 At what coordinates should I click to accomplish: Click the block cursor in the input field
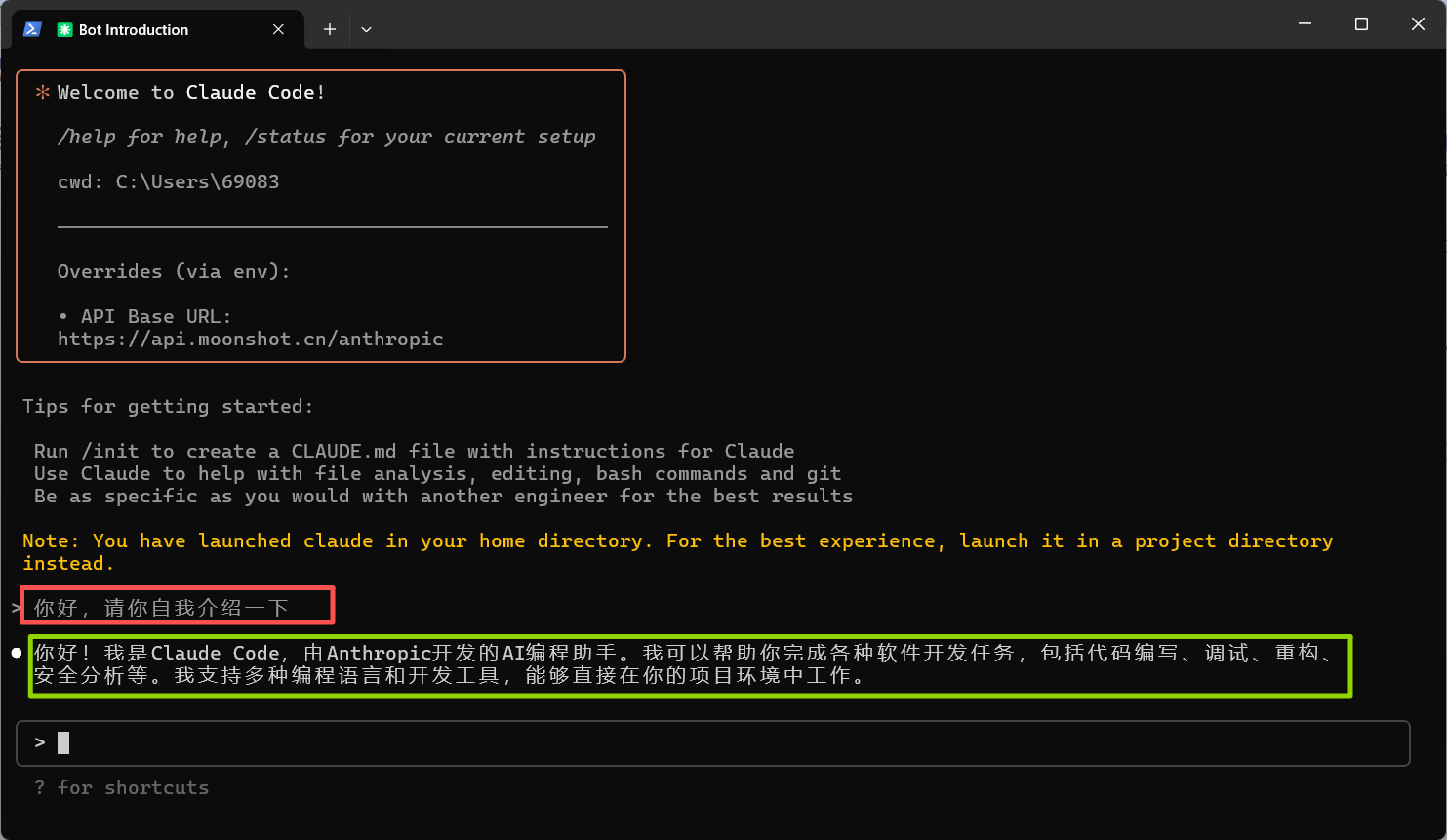[62, 742]
